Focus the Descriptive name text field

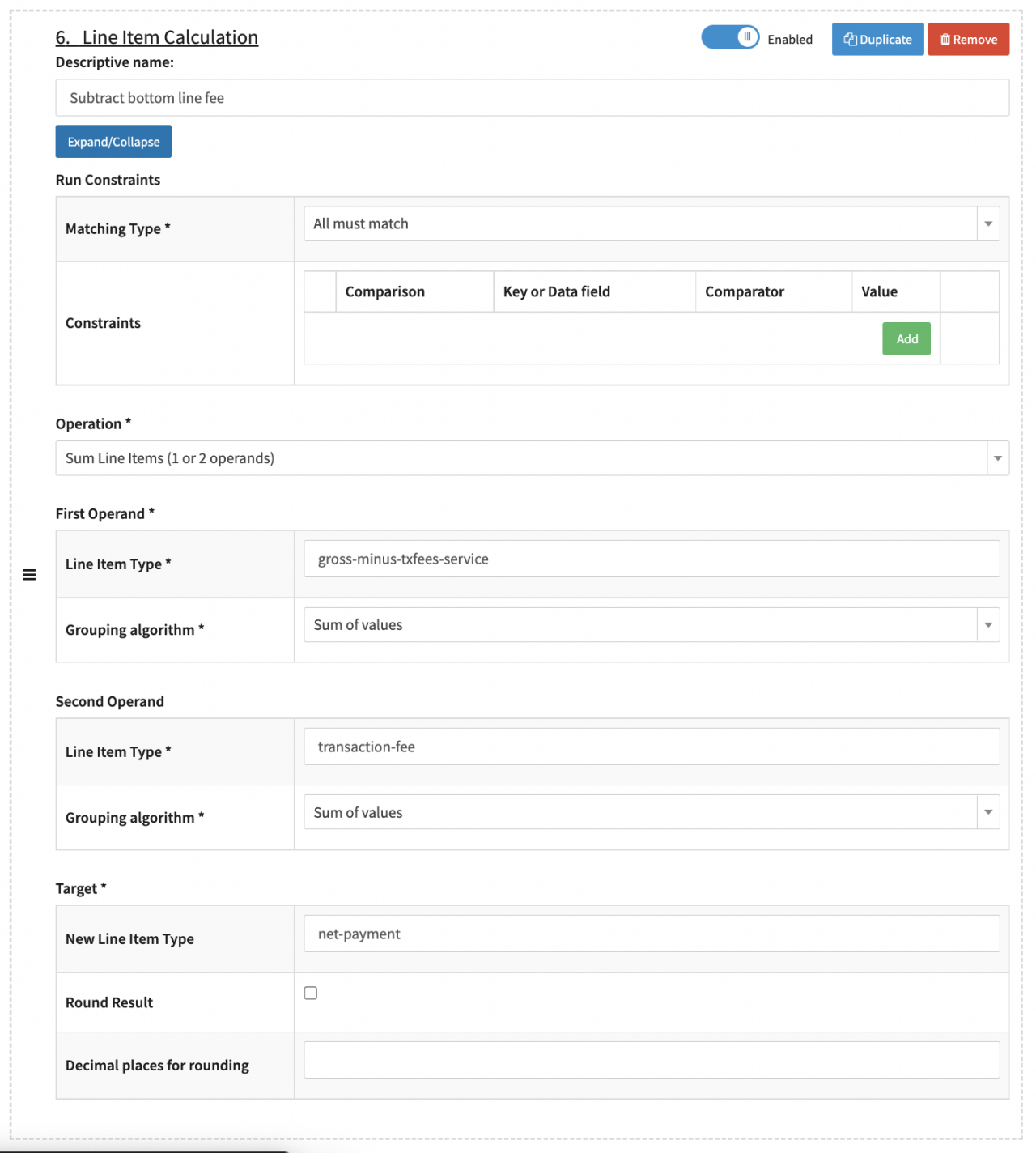click(532, 98)
